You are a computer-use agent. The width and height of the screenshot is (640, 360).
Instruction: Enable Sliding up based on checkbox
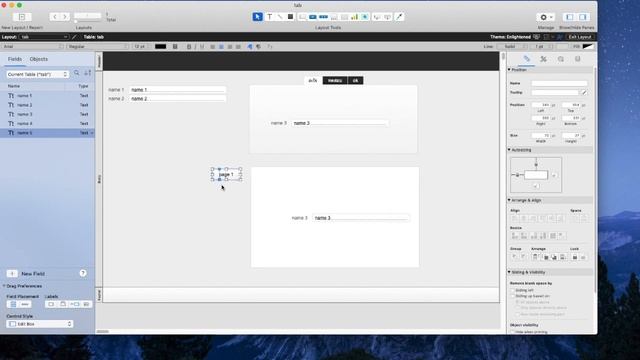click(x=513, y=296)
